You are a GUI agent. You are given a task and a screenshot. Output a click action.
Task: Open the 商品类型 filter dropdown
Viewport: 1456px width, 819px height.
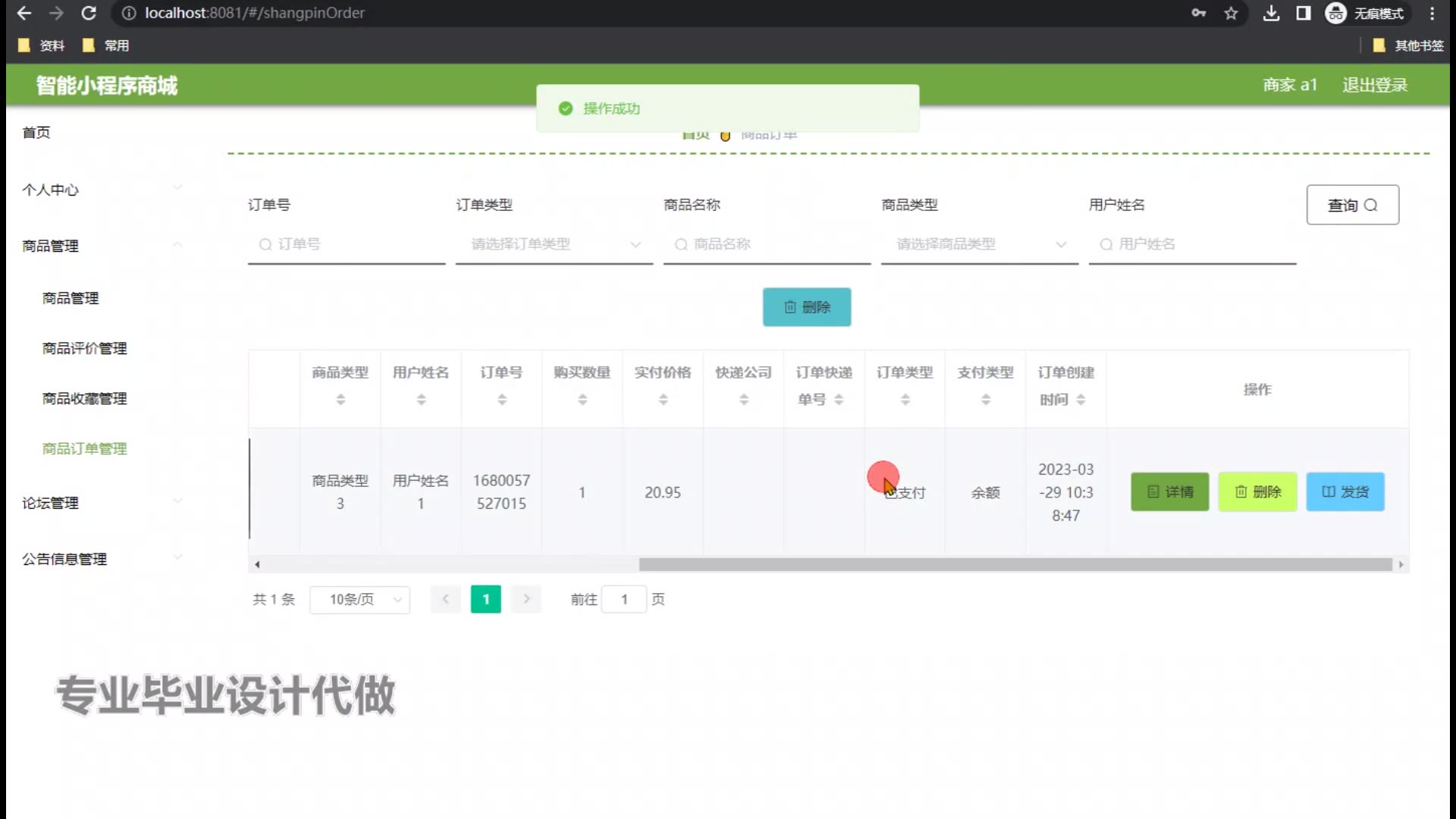pos(980,244)
